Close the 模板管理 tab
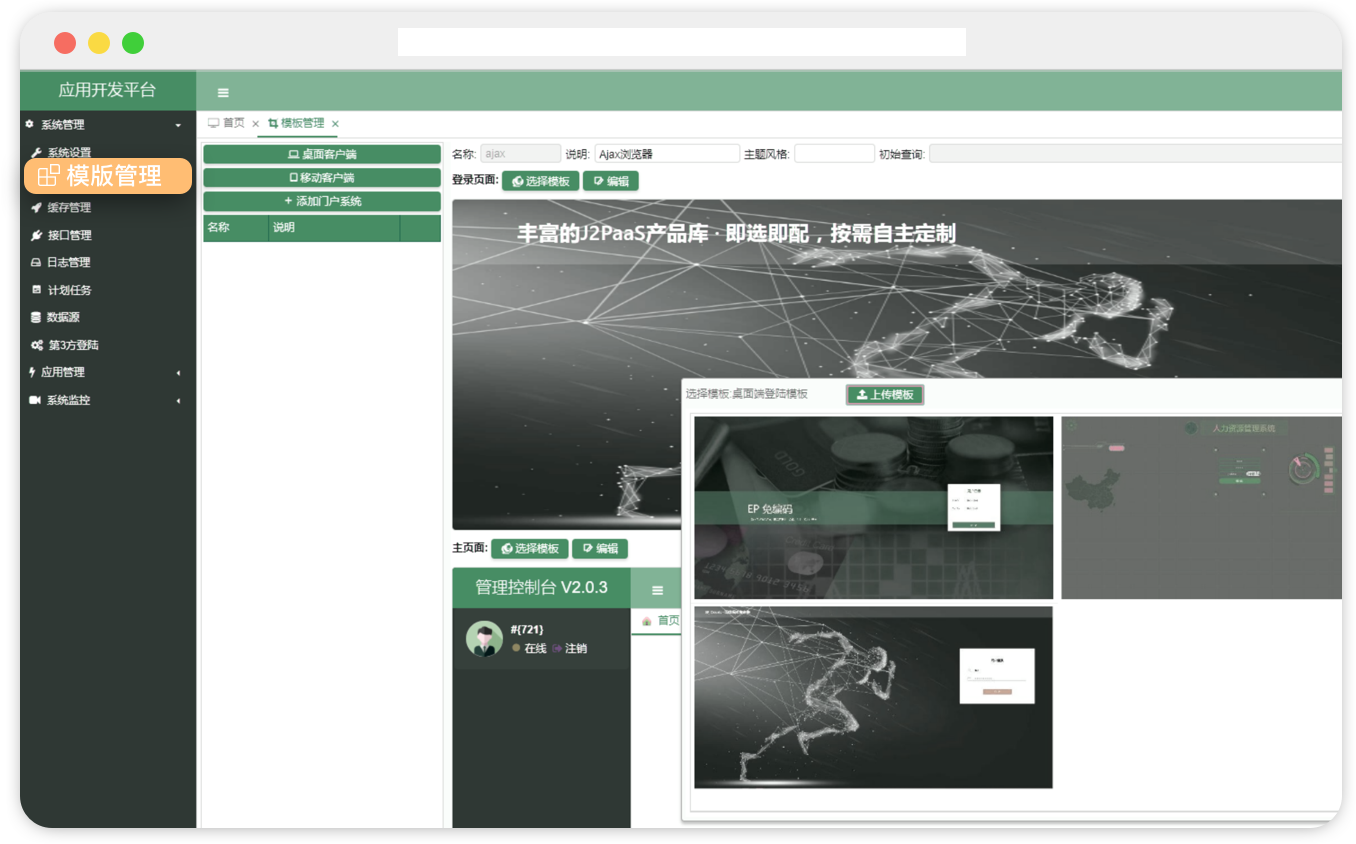 335,124
